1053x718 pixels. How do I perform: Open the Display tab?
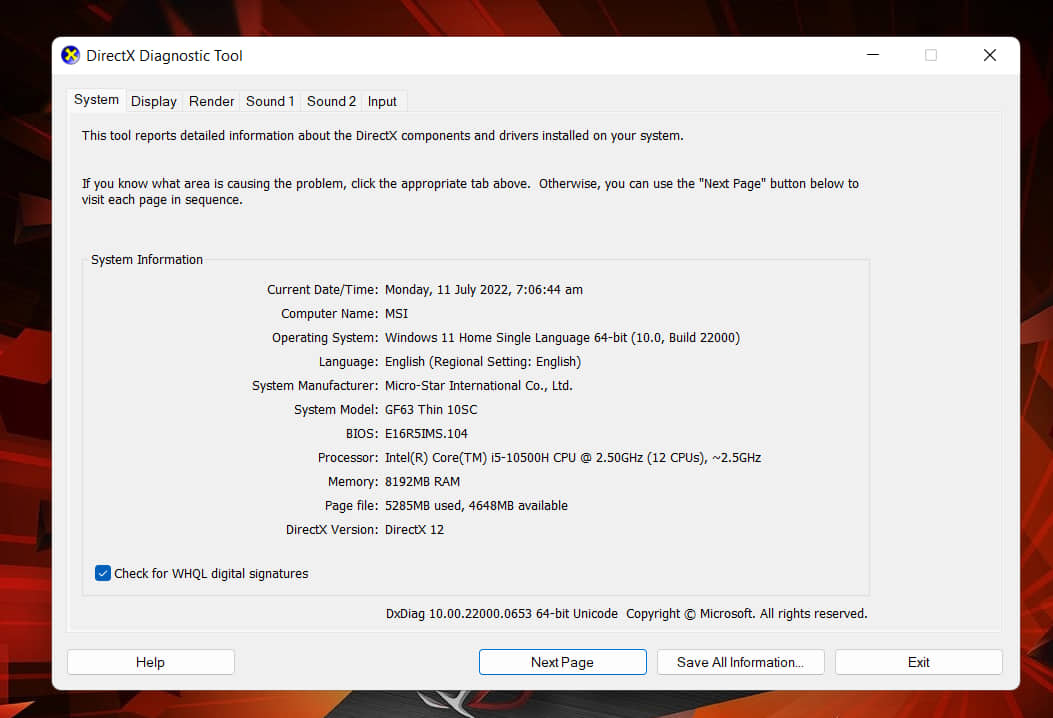pos(154,101)
